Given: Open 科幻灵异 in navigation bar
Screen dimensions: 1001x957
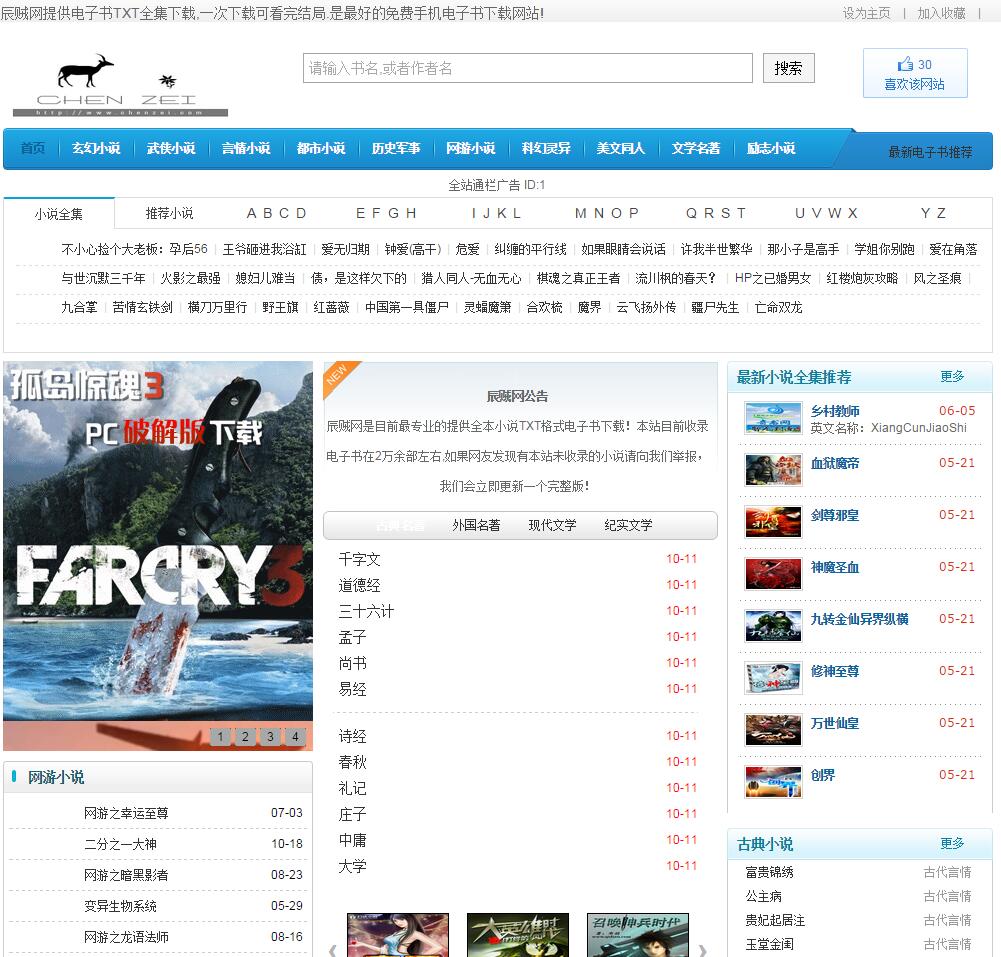Looking at the screenshot, I should point(546,148).
